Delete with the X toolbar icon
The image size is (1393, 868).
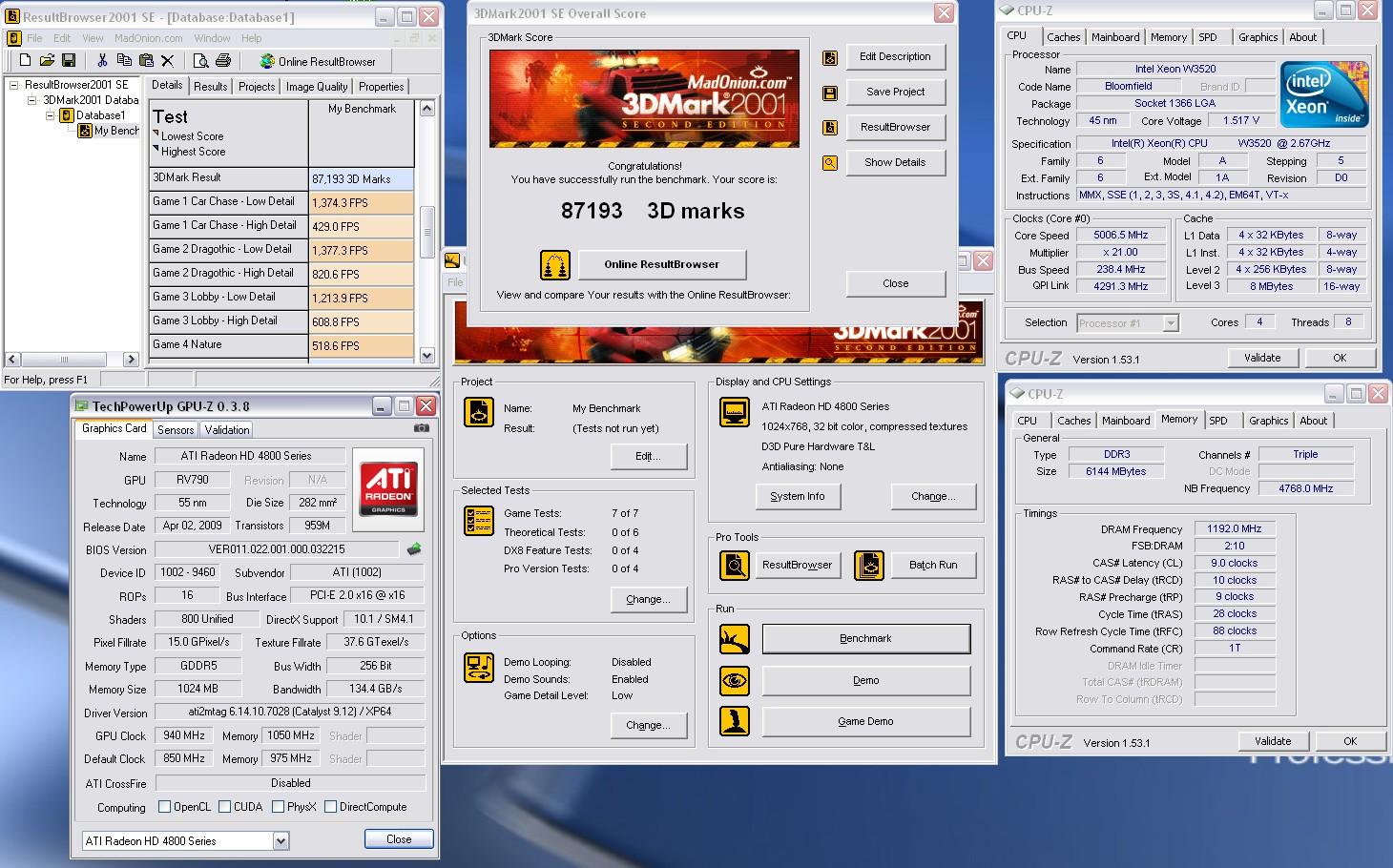tap(168, 61)
